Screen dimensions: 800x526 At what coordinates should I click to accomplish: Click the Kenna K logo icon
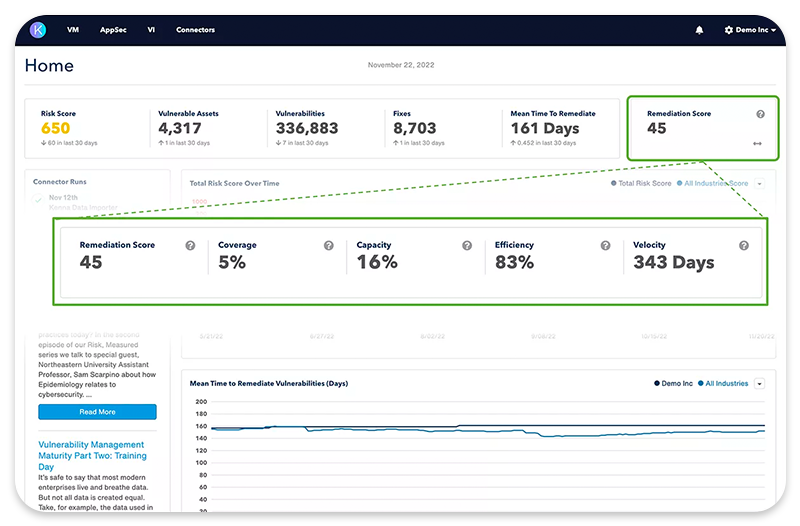[x=38, y=30]
